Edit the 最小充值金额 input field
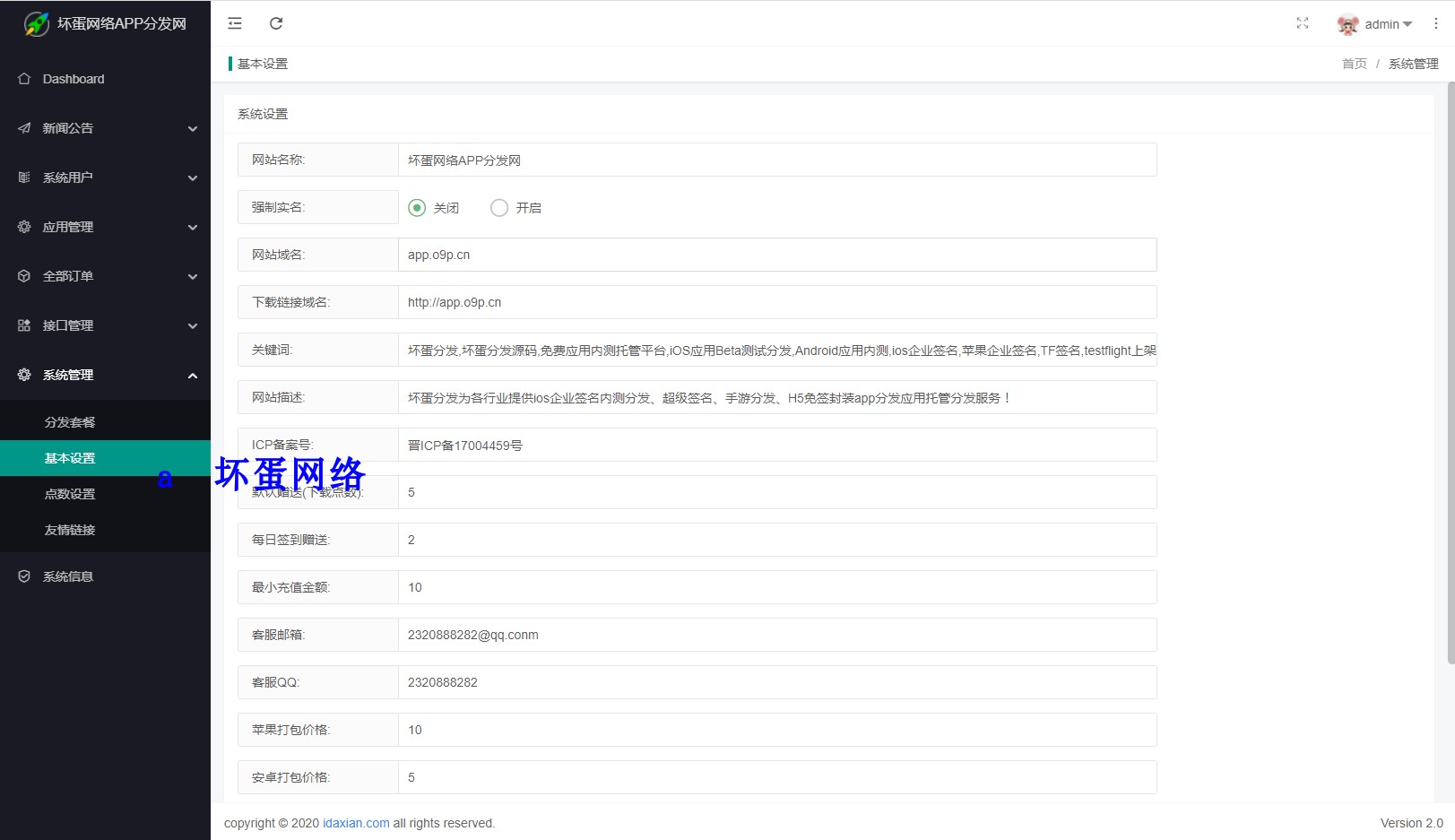 777,587
